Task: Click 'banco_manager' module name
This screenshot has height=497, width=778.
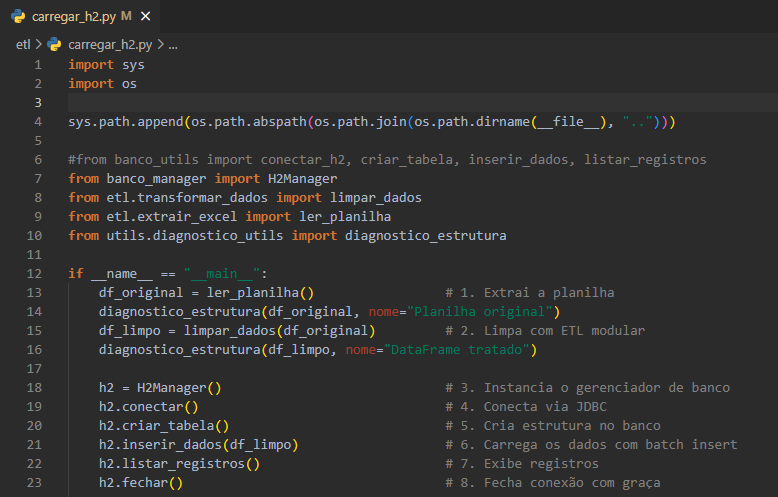Action: tap(156, 179)
